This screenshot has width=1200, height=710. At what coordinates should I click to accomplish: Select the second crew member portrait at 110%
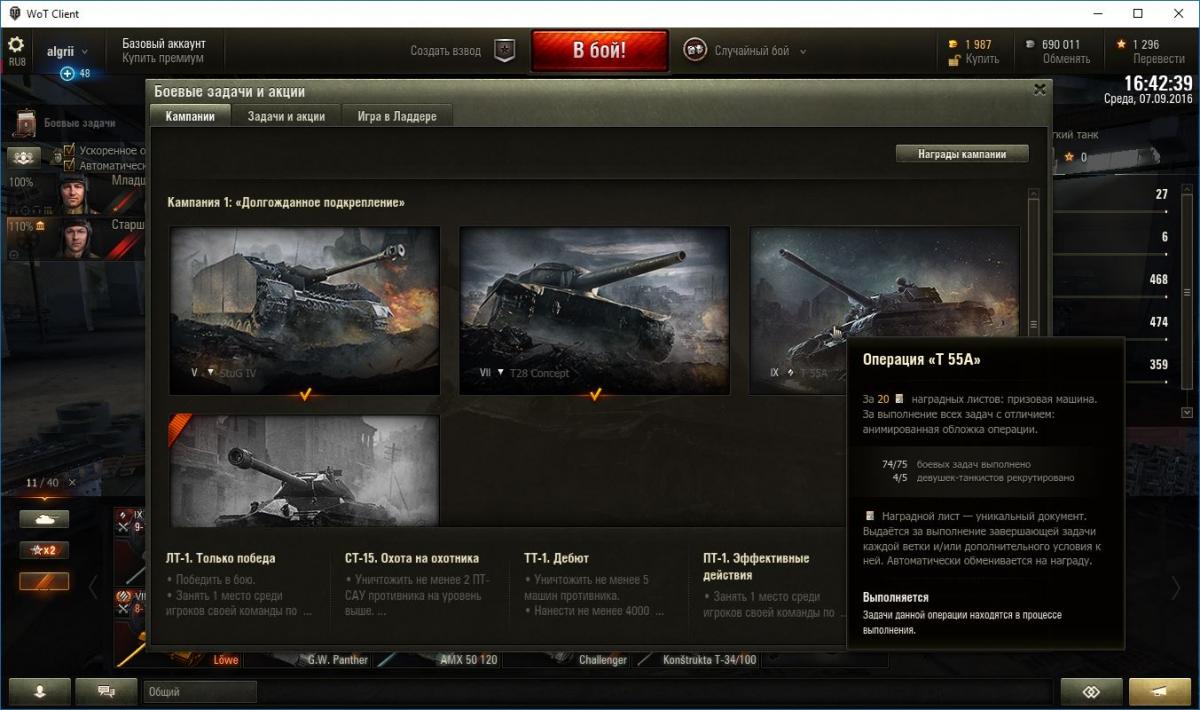(x=75, y=237)
